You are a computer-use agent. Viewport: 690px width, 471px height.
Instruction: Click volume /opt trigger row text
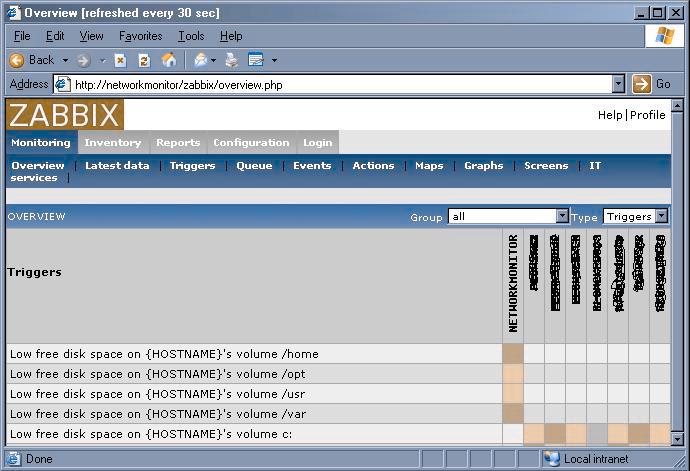tap(158, 374)
